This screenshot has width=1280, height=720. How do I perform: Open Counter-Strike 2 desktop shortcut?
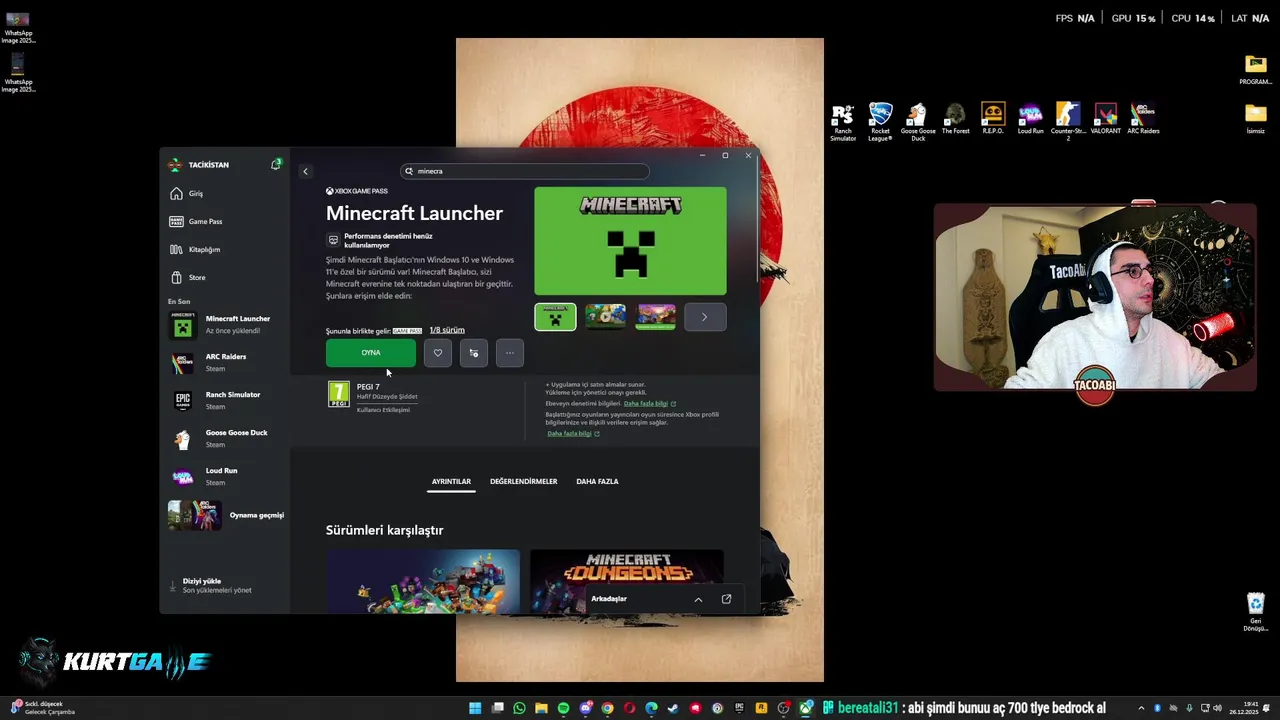tap(1068, 122)
